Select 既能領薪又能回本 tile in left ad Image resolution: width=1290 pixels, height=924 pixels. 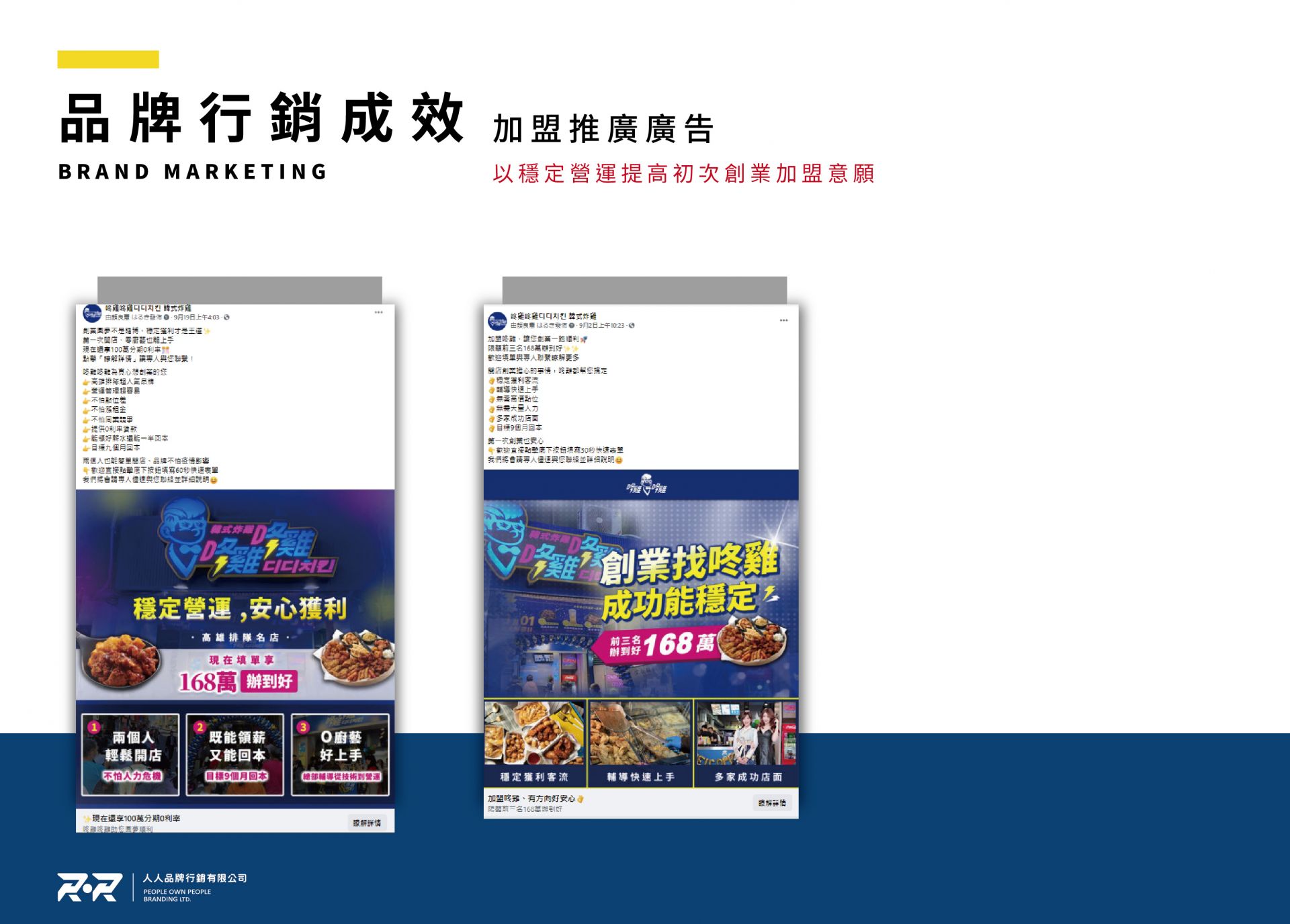[x=235, y=755]
